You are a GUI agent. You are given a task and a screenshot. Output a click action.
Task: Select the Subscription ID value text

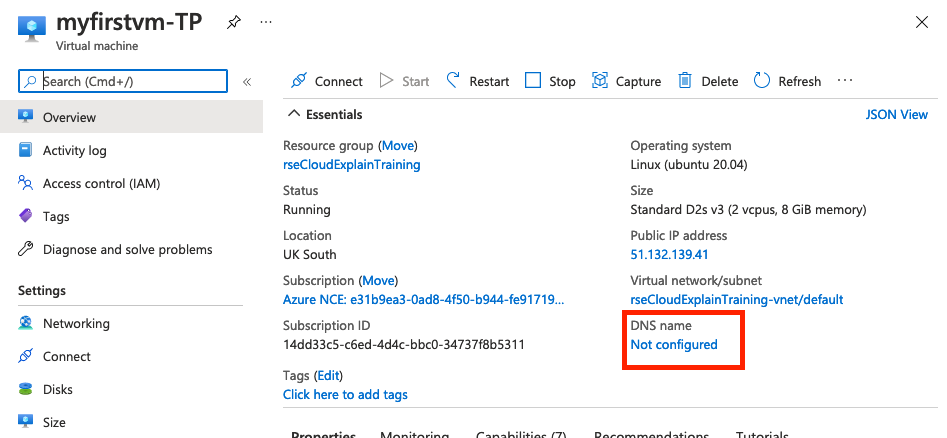(x=403, y=345)
